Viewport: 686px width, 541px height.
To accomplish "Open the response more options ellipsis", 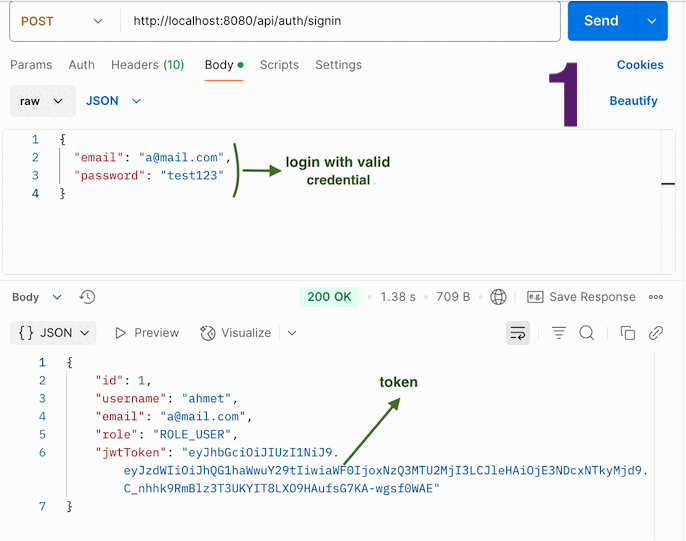I will (x=655, y=297).
